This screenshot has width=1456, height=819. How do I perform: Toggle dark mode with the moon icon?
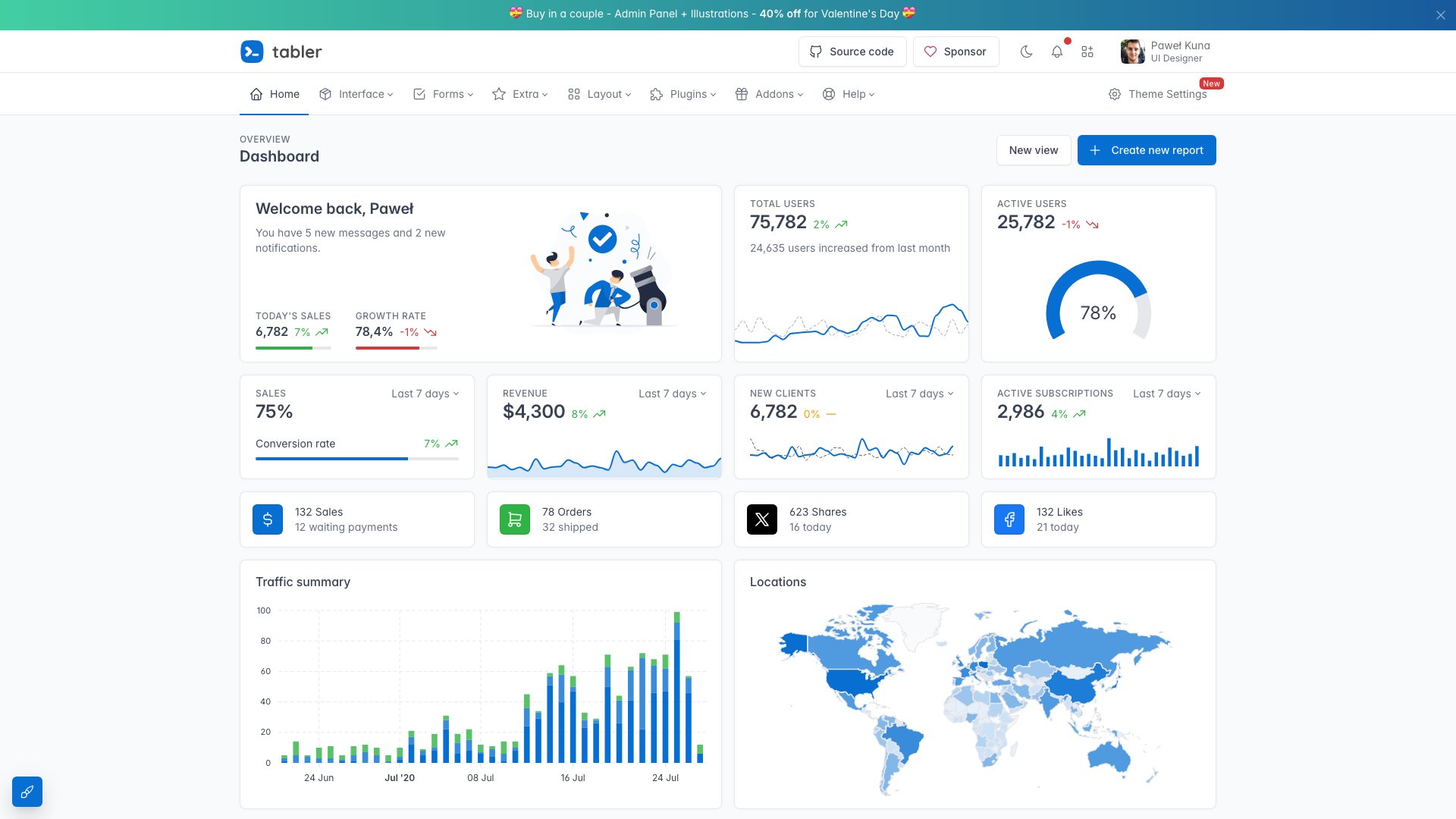[x=1026, y=52]
